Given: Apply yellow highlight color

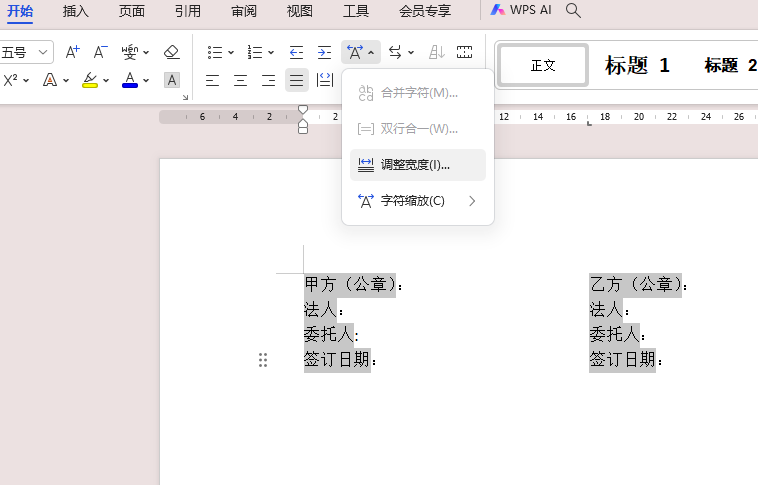Looking at the screenshot, I should pos(90,80).
